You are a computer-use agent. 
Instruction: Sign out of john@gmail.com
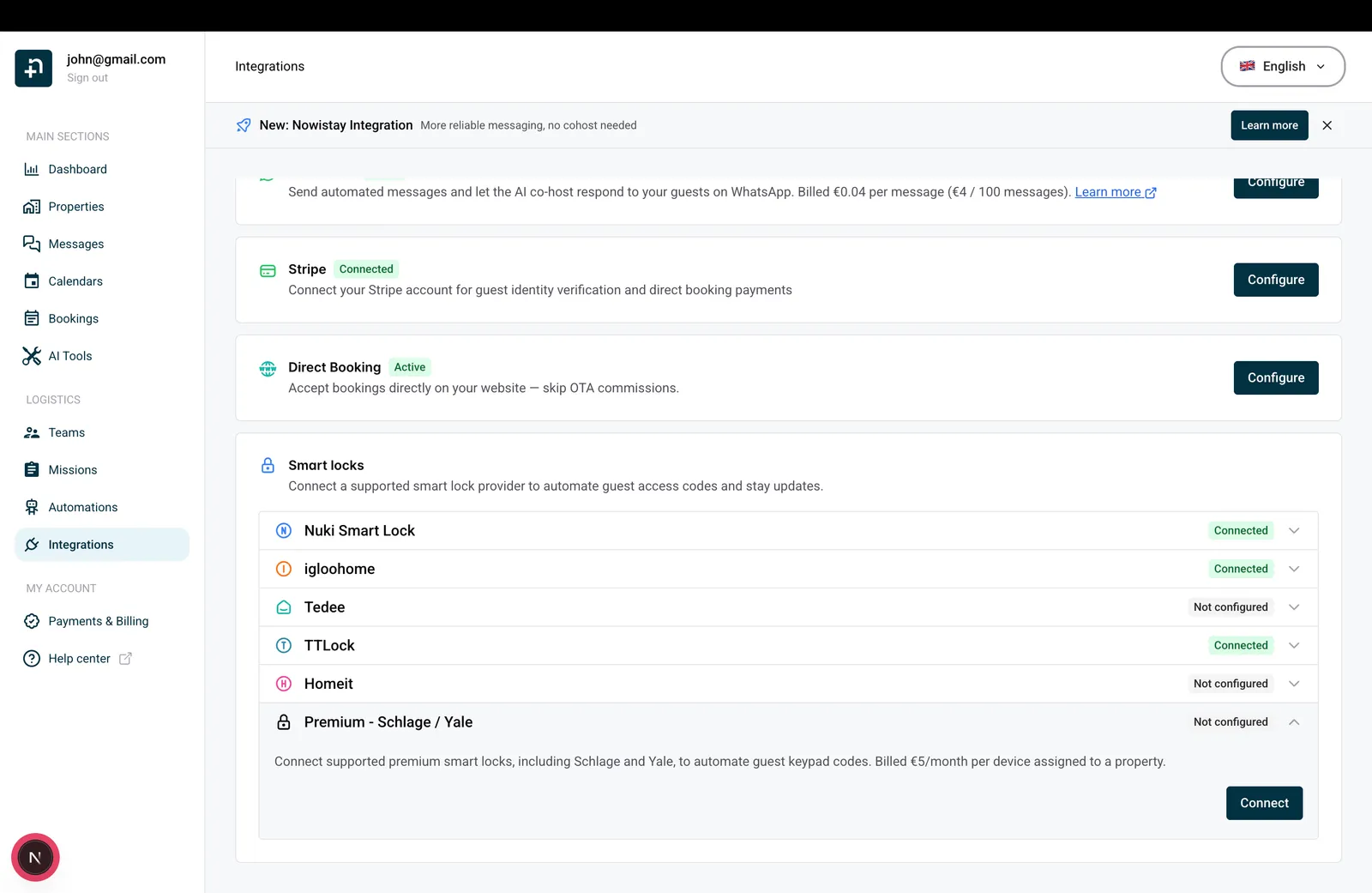87,78
